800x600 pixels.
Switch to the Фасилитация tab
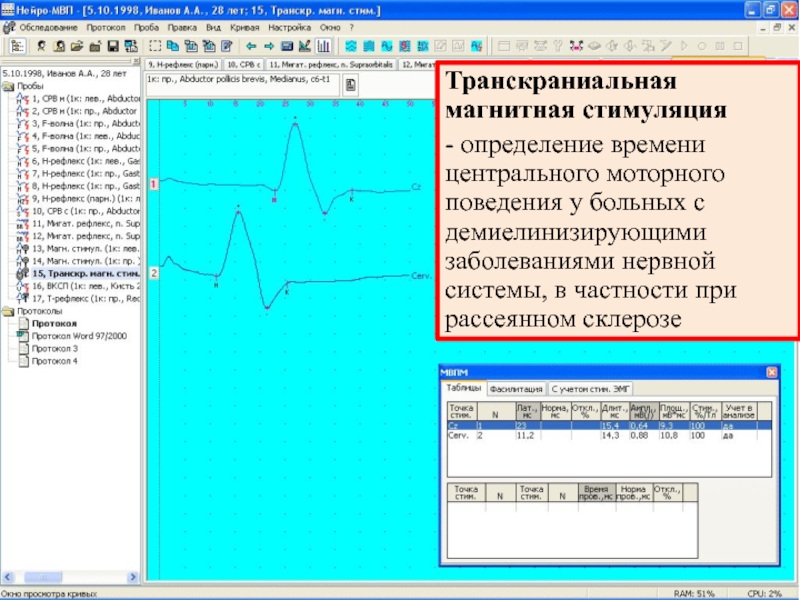point(516,388)
